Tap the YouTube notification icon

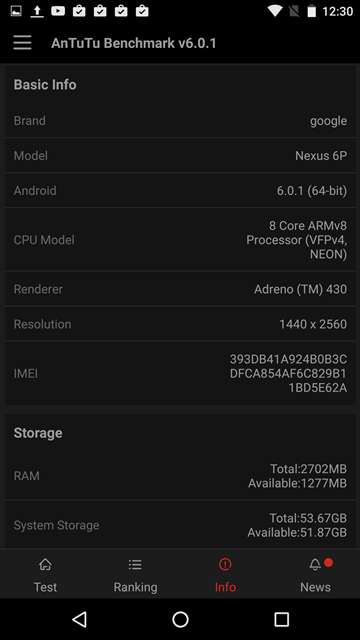58,11
